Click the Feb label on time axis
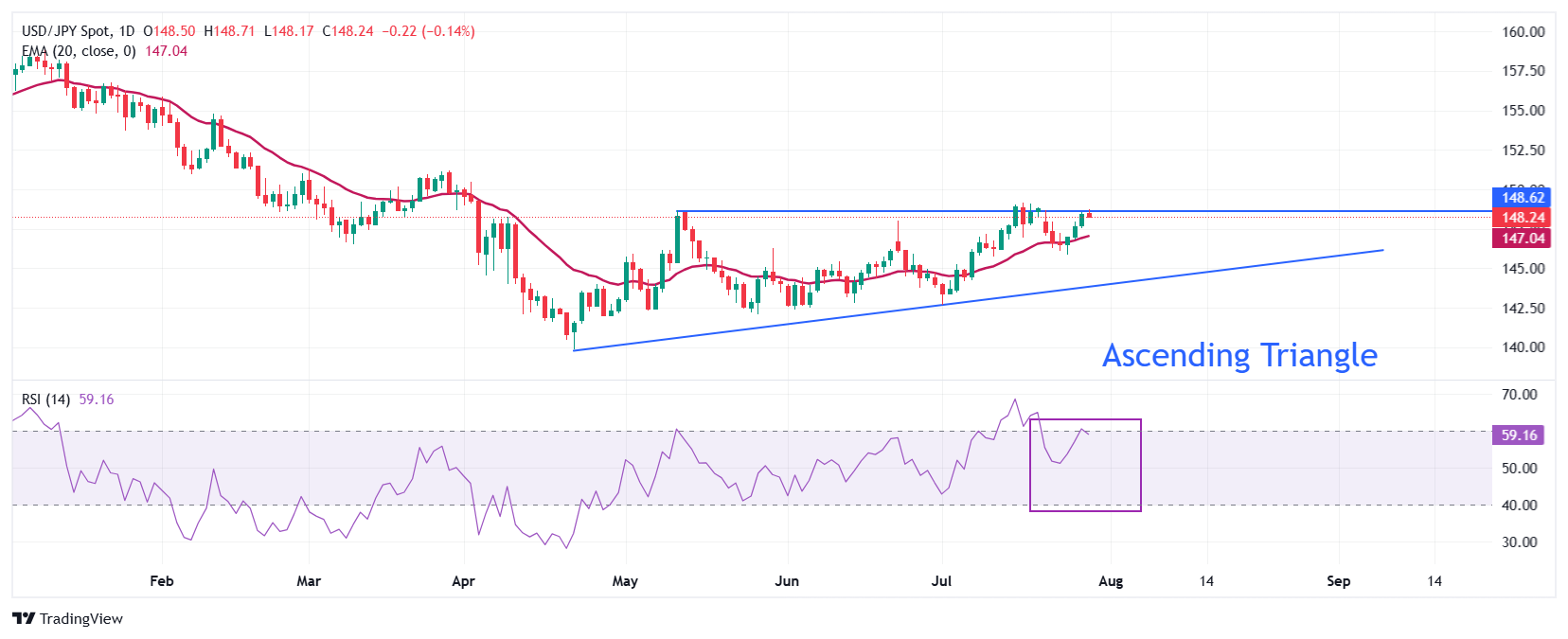Viewport: 1568px width, 639px height. pyautogui.click(x=162, y=581)
